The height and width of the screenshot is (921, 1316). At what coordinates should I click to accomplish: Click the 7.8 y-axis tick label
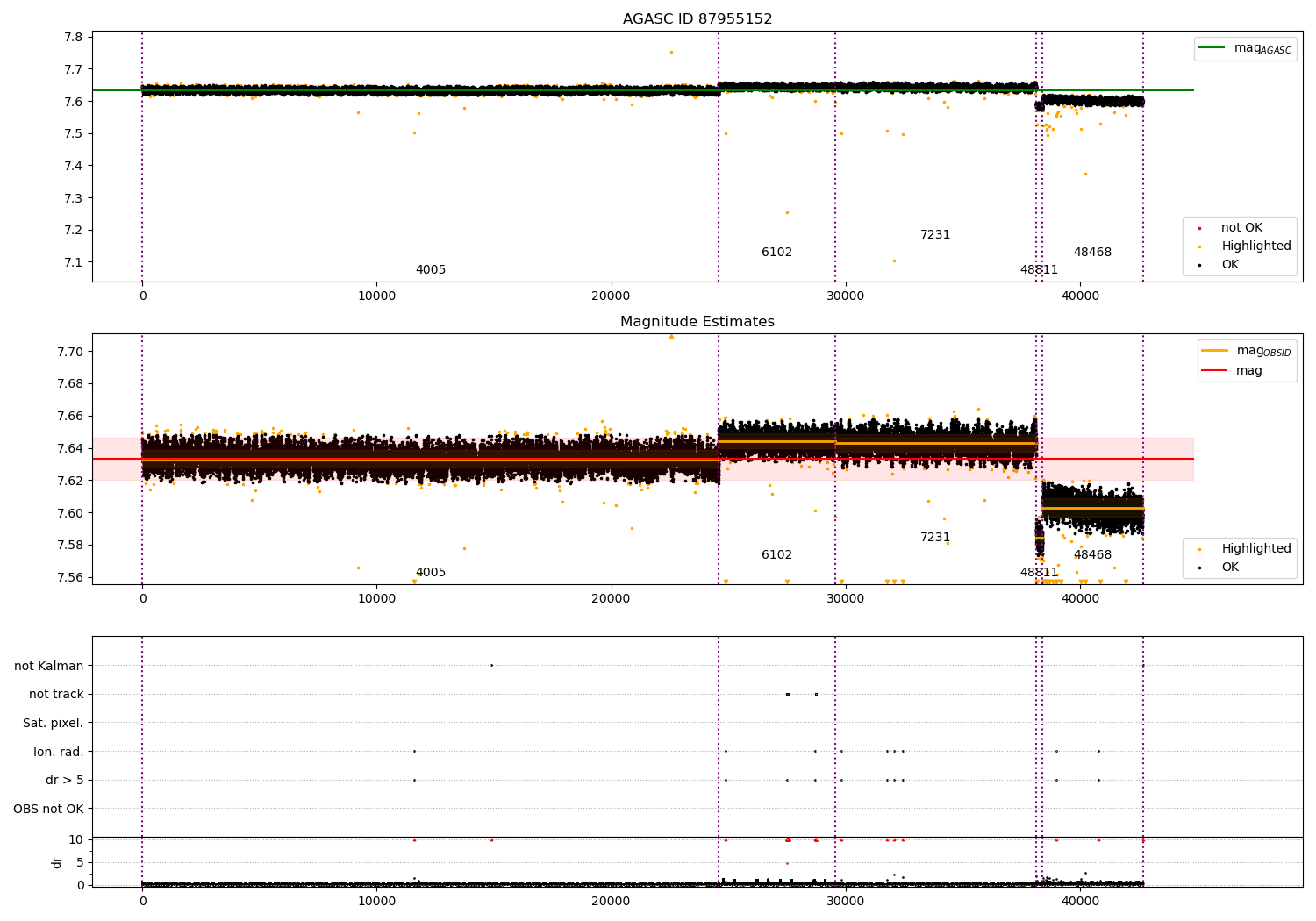(x=74, y=37)
